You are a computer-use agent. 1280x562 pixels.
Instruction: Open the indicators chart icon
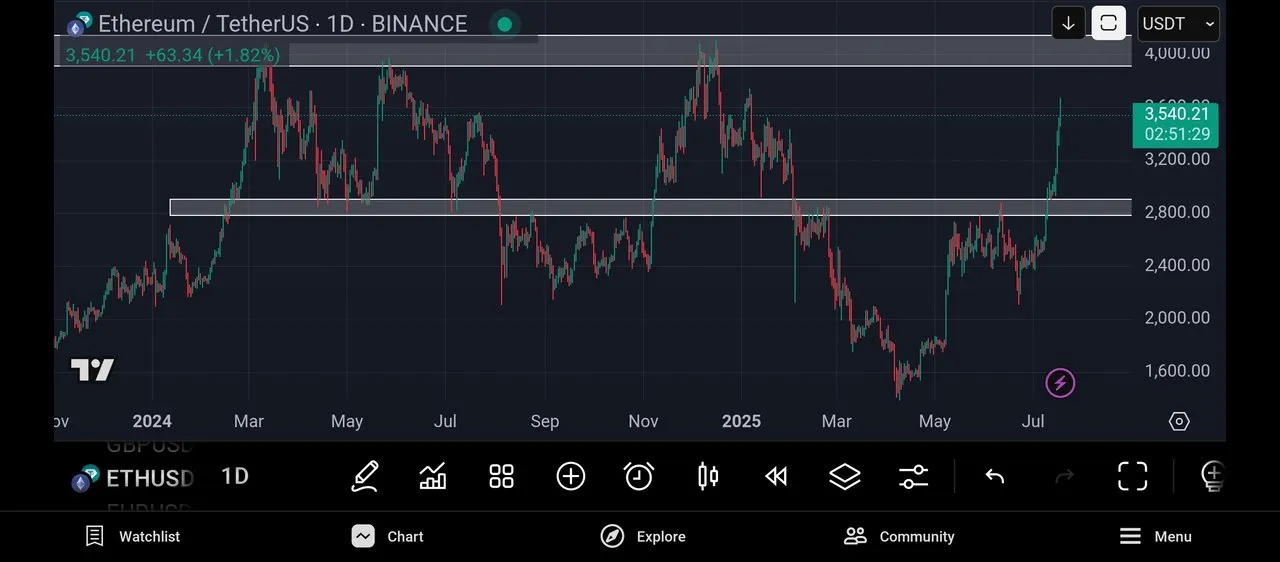click(x=433, y=476)
